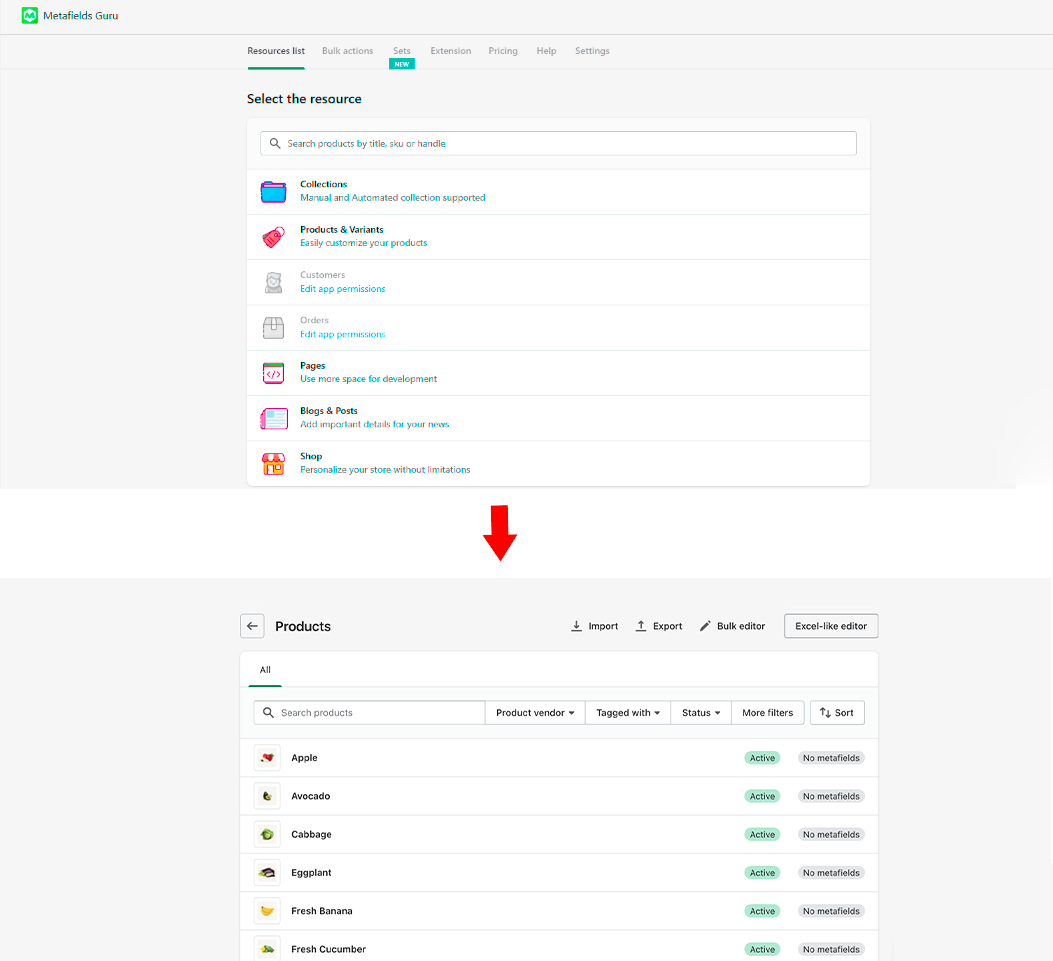Open the Collections folder icon
The width and height of the screenshot is (1053, 961).
tap(273, 192)
